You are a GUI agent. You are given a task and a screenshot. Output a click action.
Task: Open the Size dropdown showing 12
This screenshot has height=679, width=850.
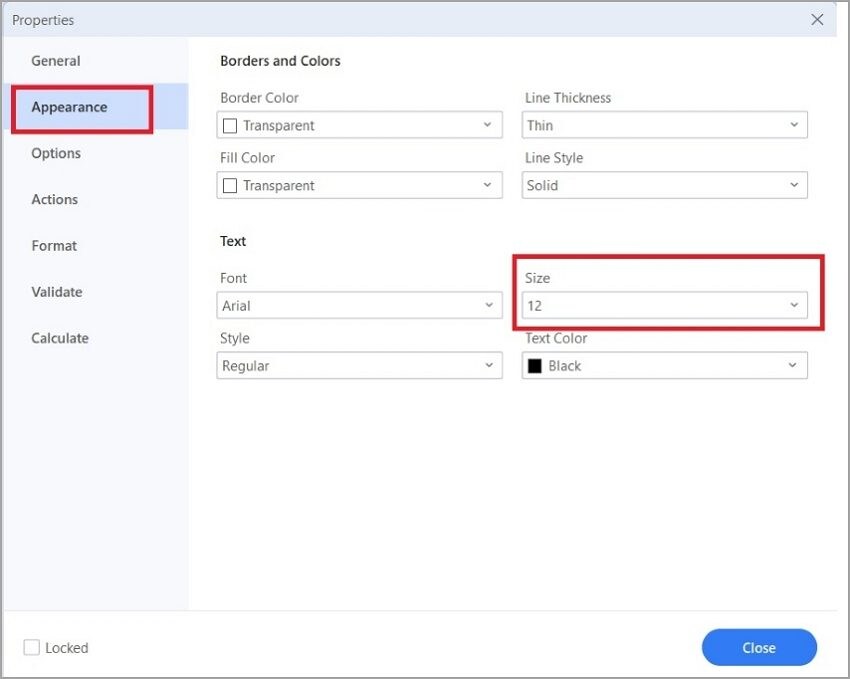pyautogui.click(x=665, y=306)
